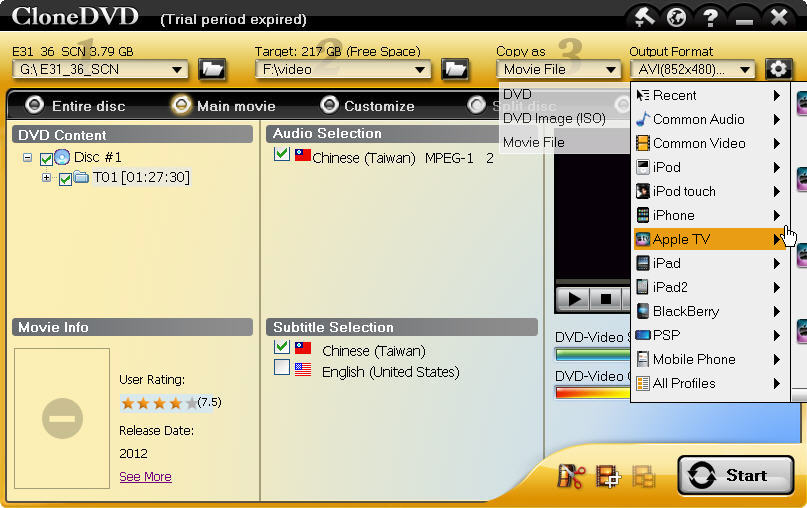Click the Apple TV icon
The height and width of the screenshot is (508, 807).
coord(643,239)
